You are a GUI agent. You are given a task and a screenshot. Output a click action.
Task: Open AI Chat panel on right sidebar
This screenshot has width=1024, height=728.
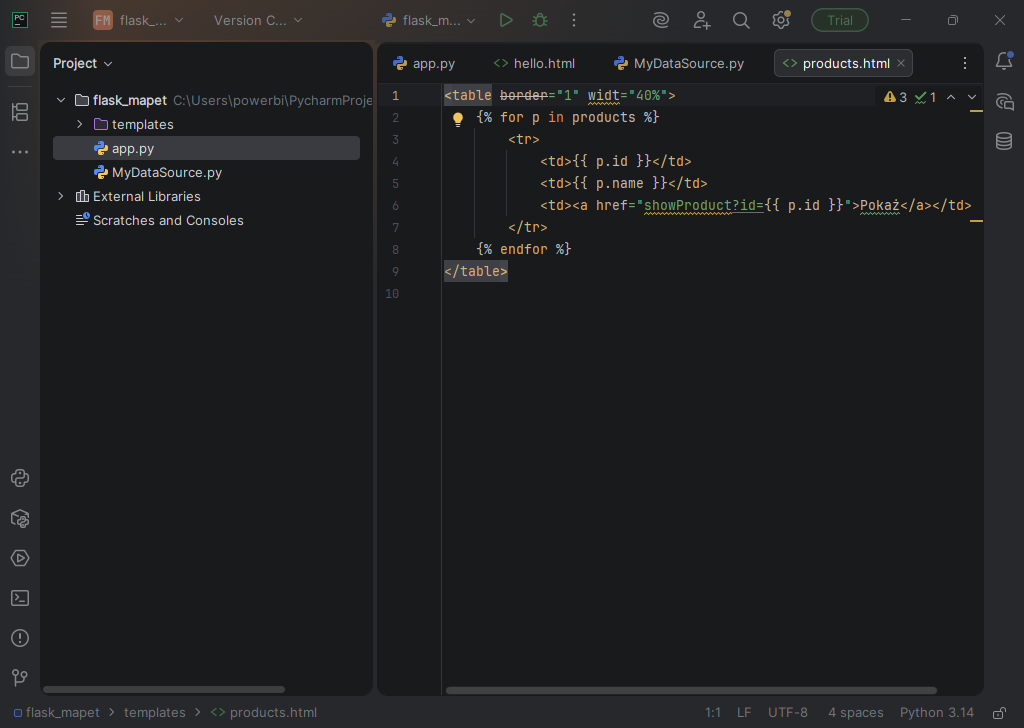(x=1004, y=101)
